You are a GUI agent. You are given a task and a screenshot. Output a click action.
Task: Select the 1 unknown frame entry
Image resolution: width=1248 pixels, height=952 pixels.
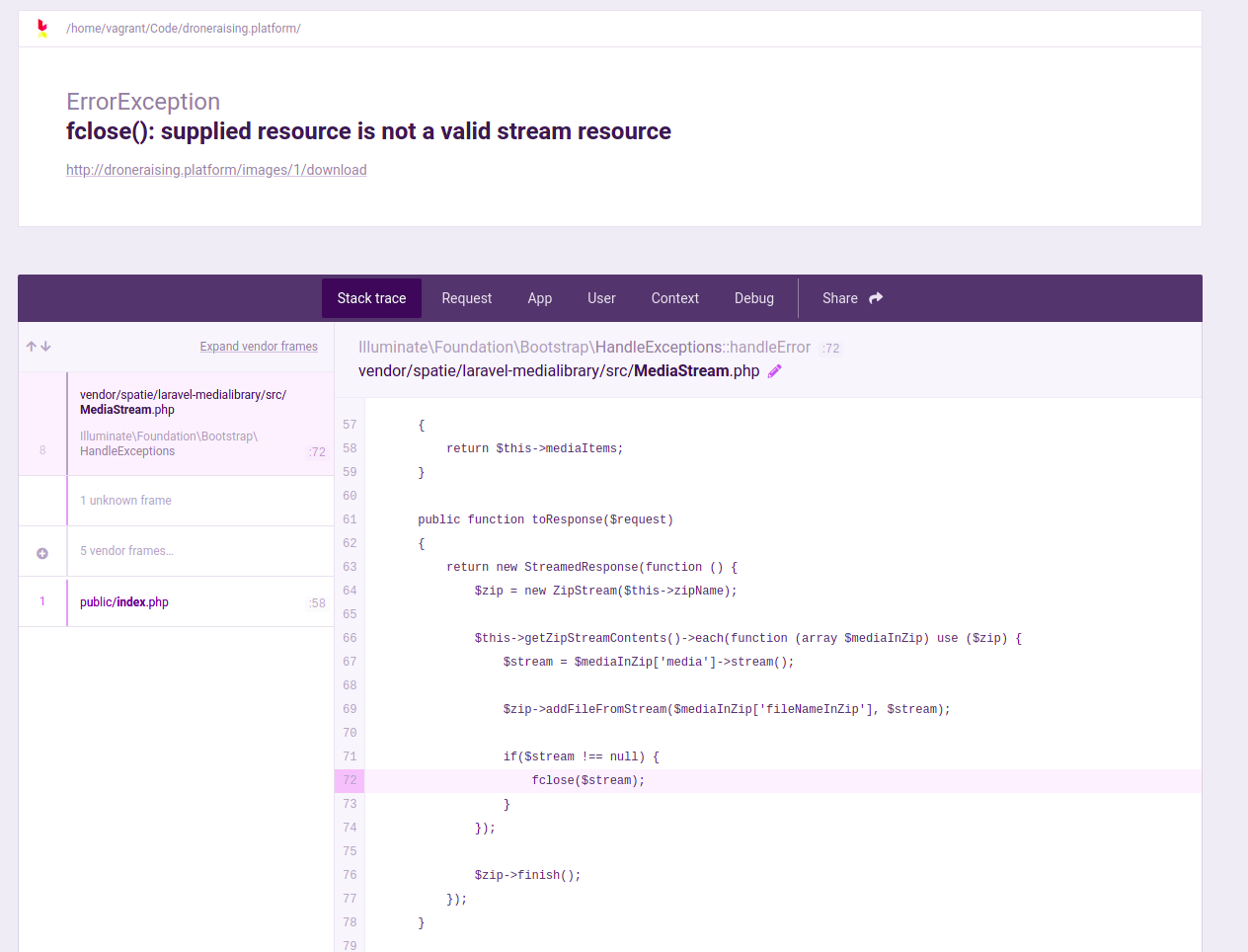(x=176, y=501)
